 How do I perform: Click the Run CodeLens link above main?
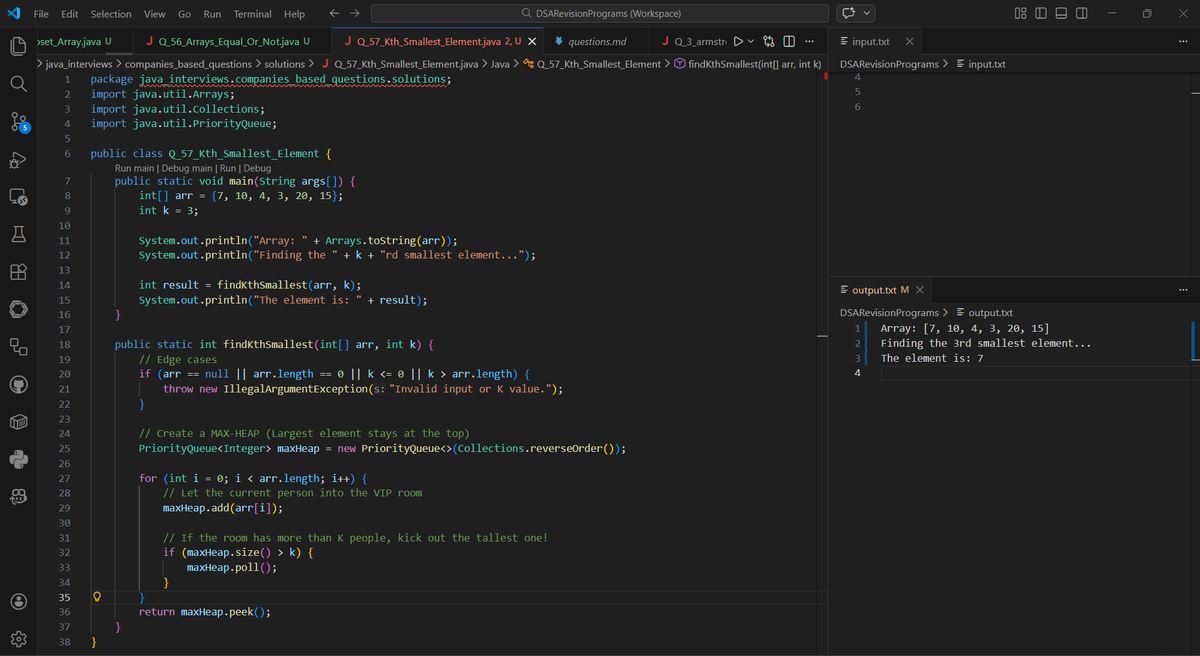pos(227,168)
